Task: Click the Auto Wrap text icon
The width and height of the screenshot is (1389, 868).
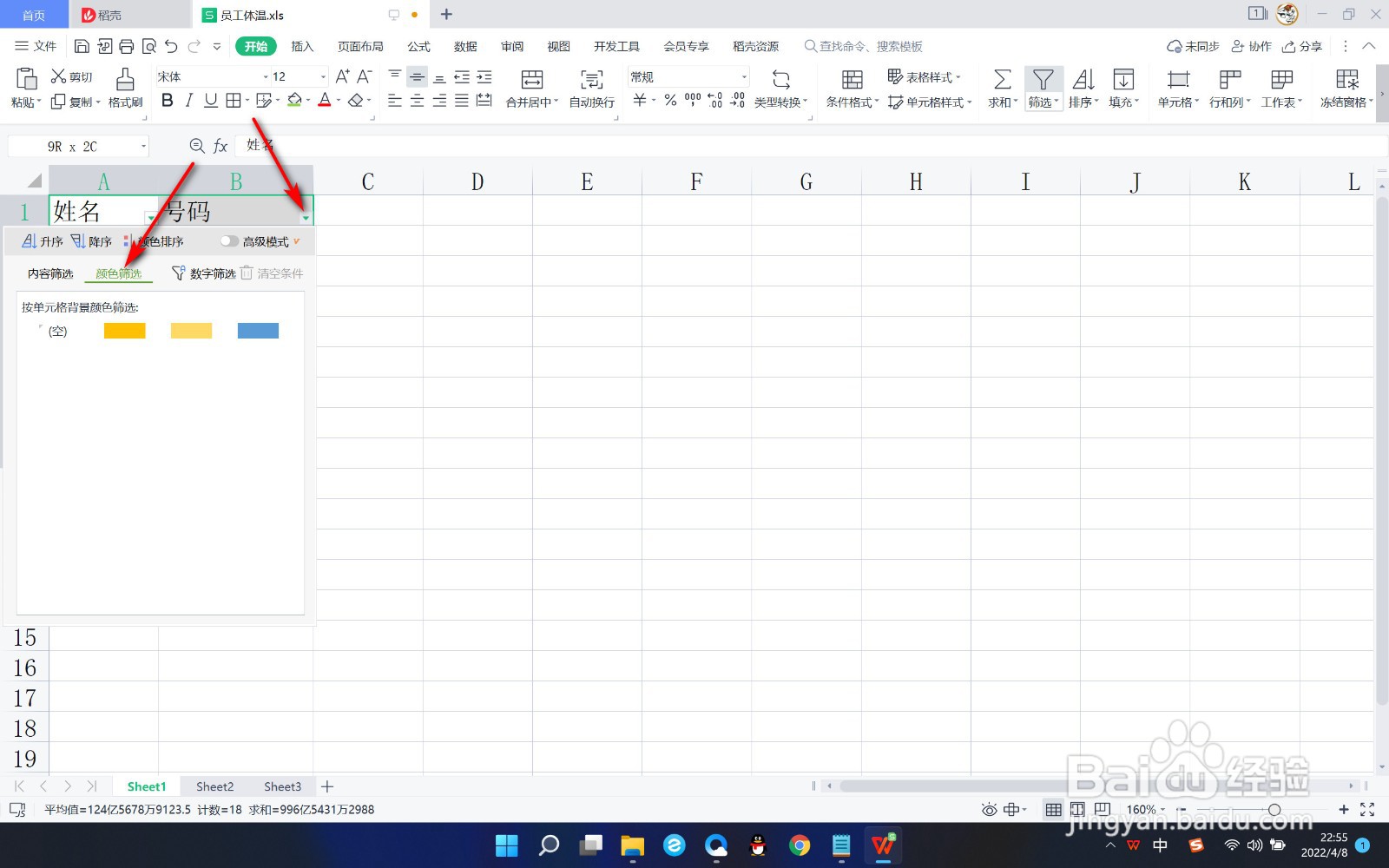Action: (x=592, y=80)
